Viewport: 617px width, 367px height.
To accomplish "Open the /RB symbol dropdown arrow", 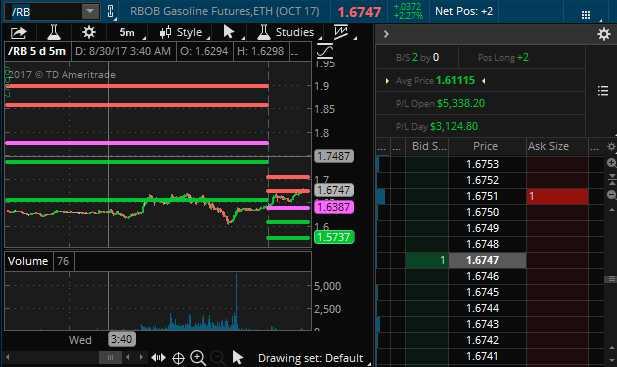I will [x=90, y=11].
